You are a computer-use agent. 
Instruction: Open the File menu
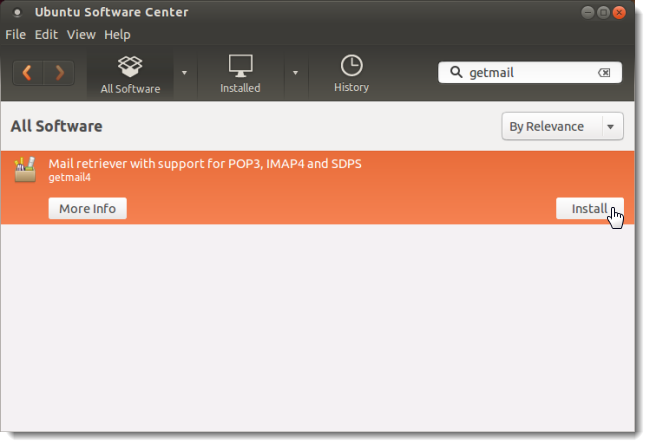(15, 34)
